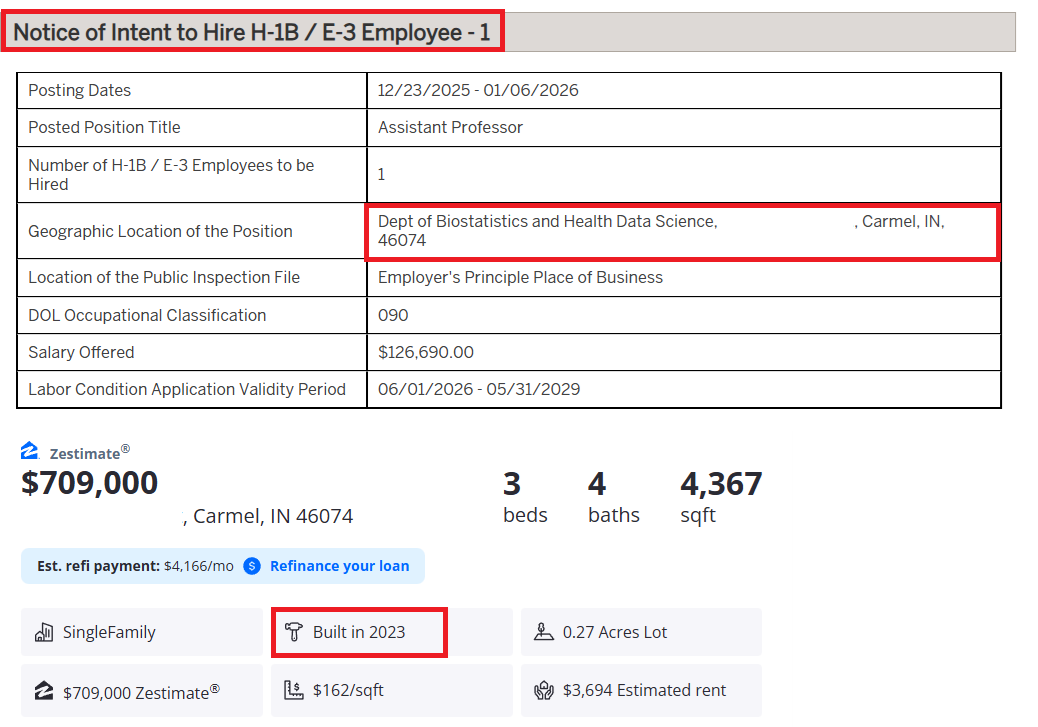This screenshot has height=727, width=1038.
Task: Click the lot icon beside 0.27 Acres Lot
Action: tap(543, 632)
